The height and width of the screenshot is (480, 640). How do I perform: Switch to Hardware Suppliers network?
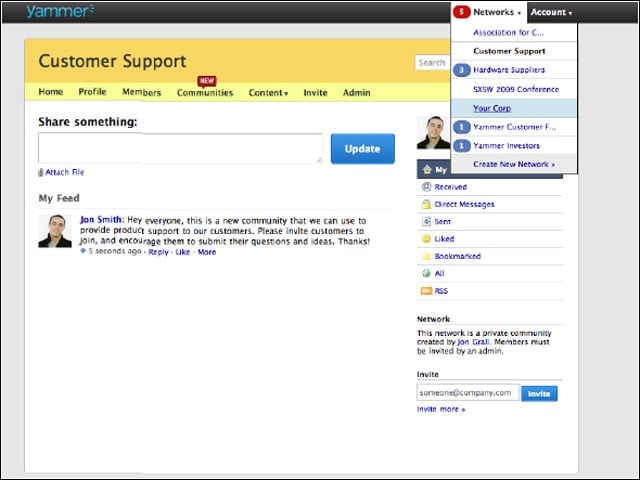pyautogui.click(x=509, y=70)
